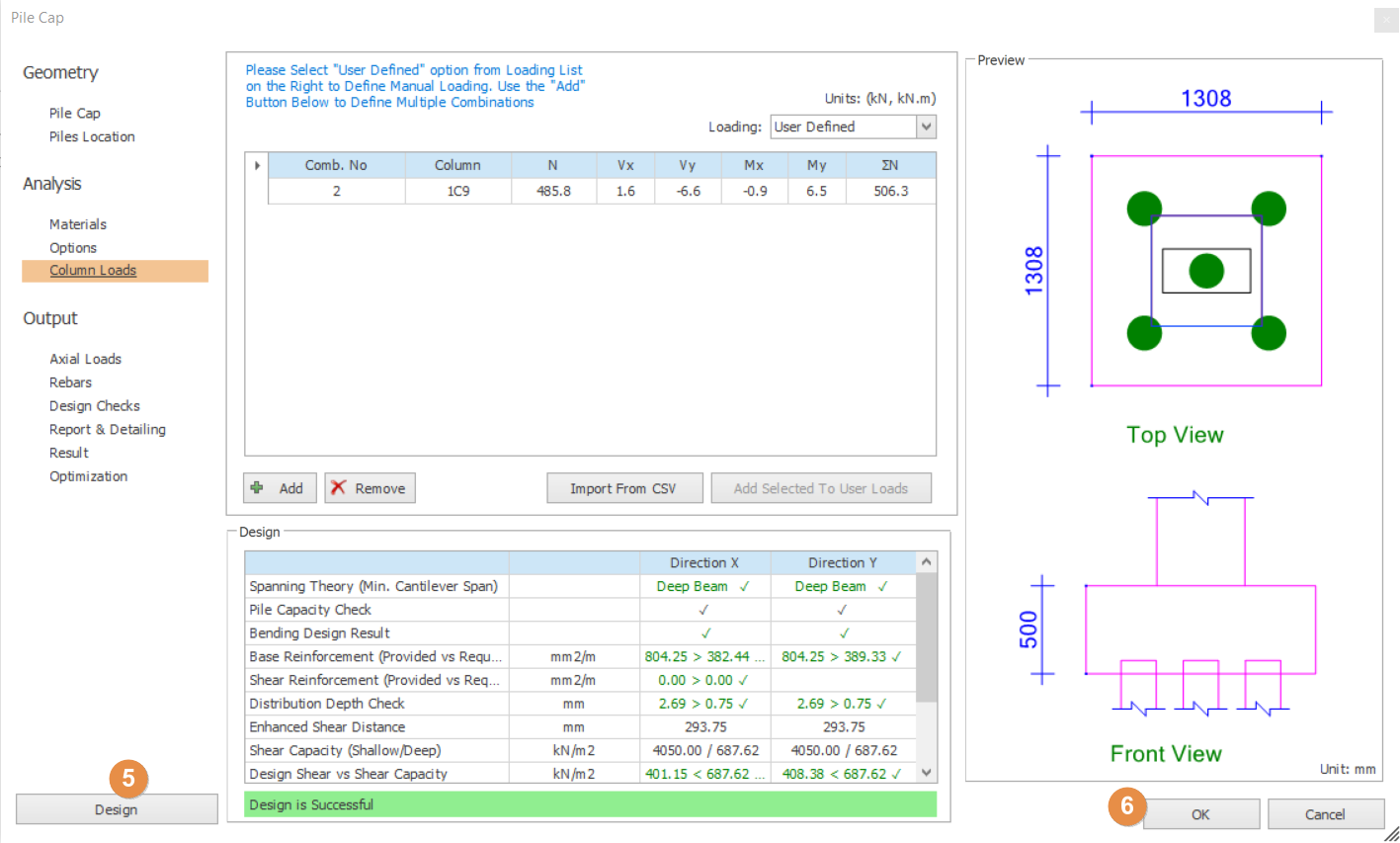Screen dimensions: 1400x843
Task: Open the Pile Cap geometry page
Action: coord(75,113)
